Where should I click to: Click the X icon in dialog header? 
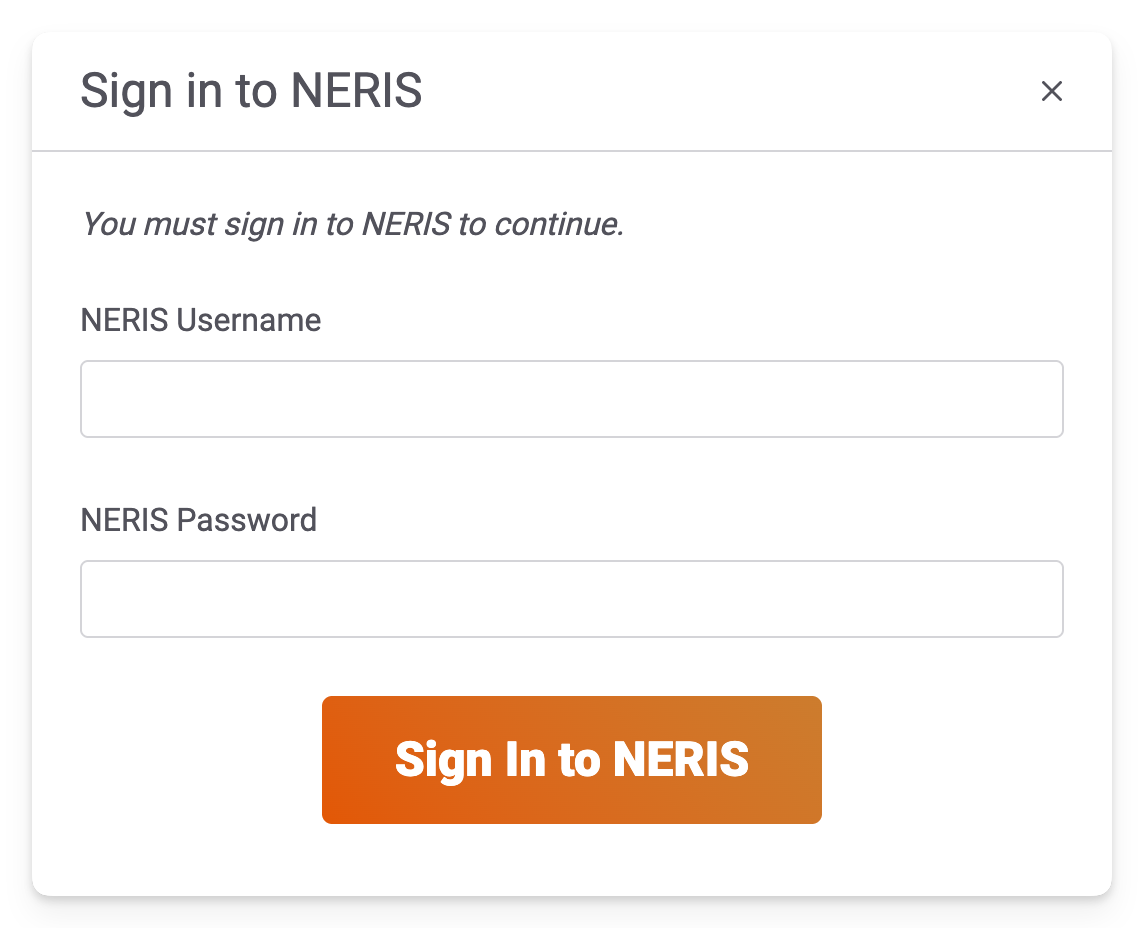1051,91
